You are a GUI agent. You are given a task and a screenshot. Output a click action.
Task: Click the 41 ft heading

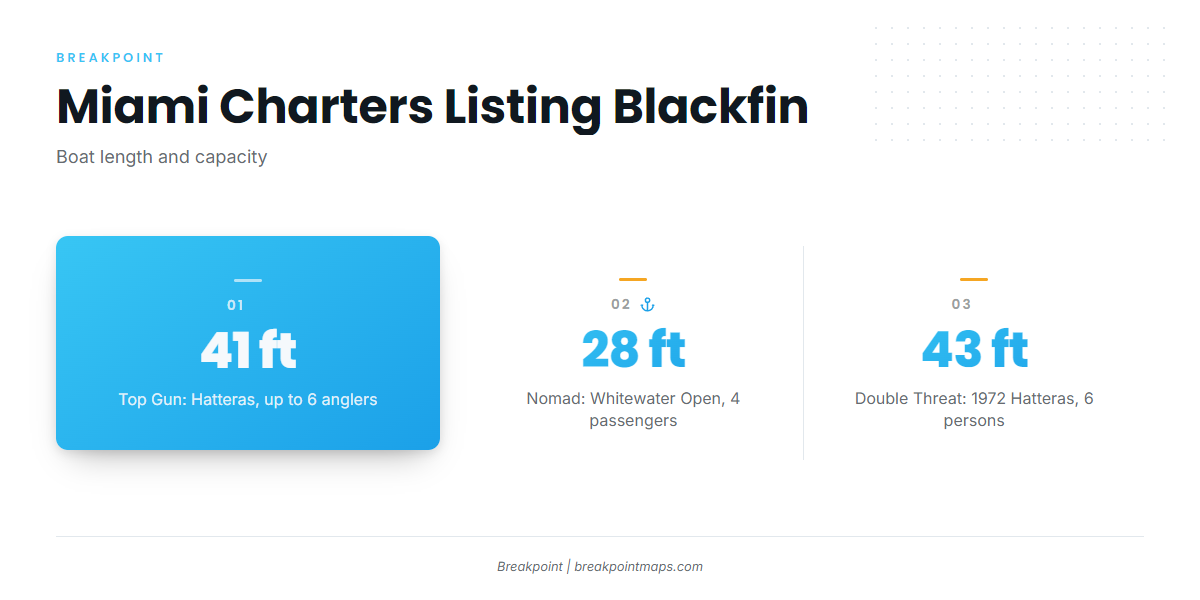pos(248,349)
